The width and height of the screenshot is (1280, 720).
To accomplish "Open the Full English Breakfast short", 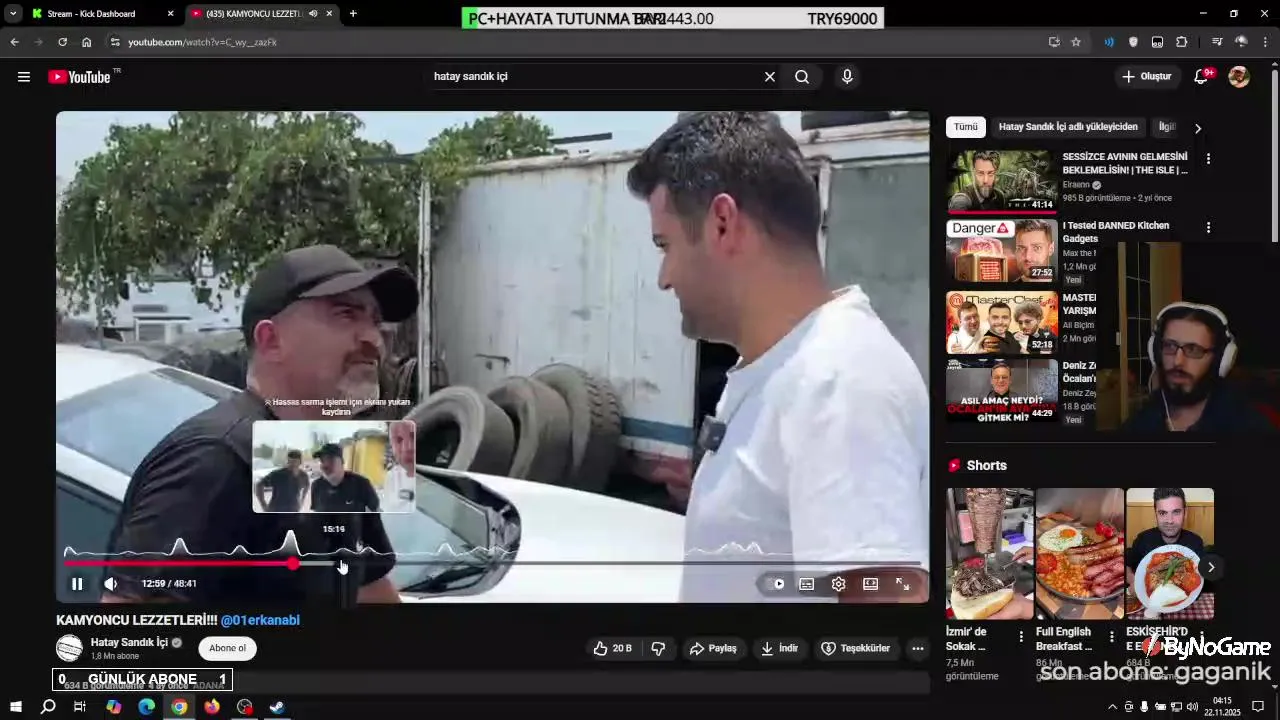I will [1080, 553].
